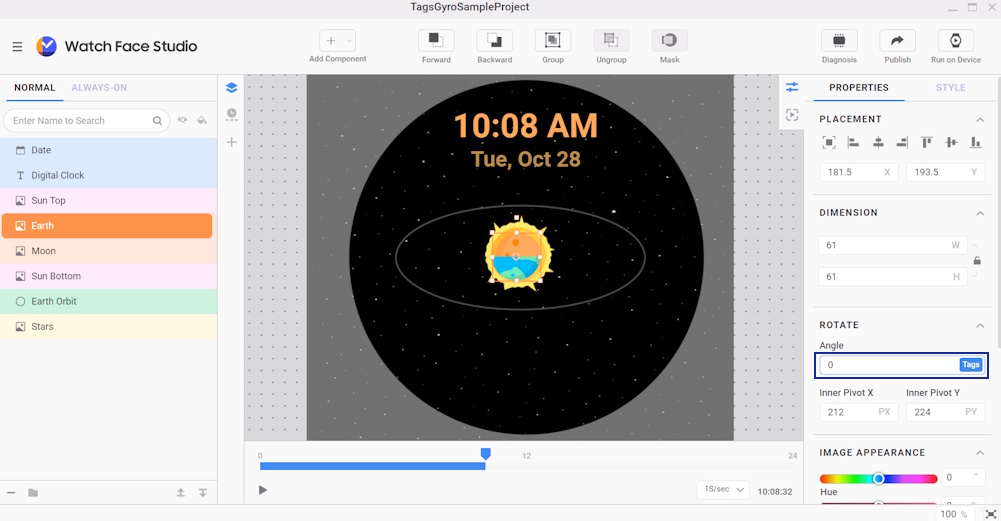Collapse the Placement section
The width and height of the screenshot is (1001, 521).
pos(979,120)
